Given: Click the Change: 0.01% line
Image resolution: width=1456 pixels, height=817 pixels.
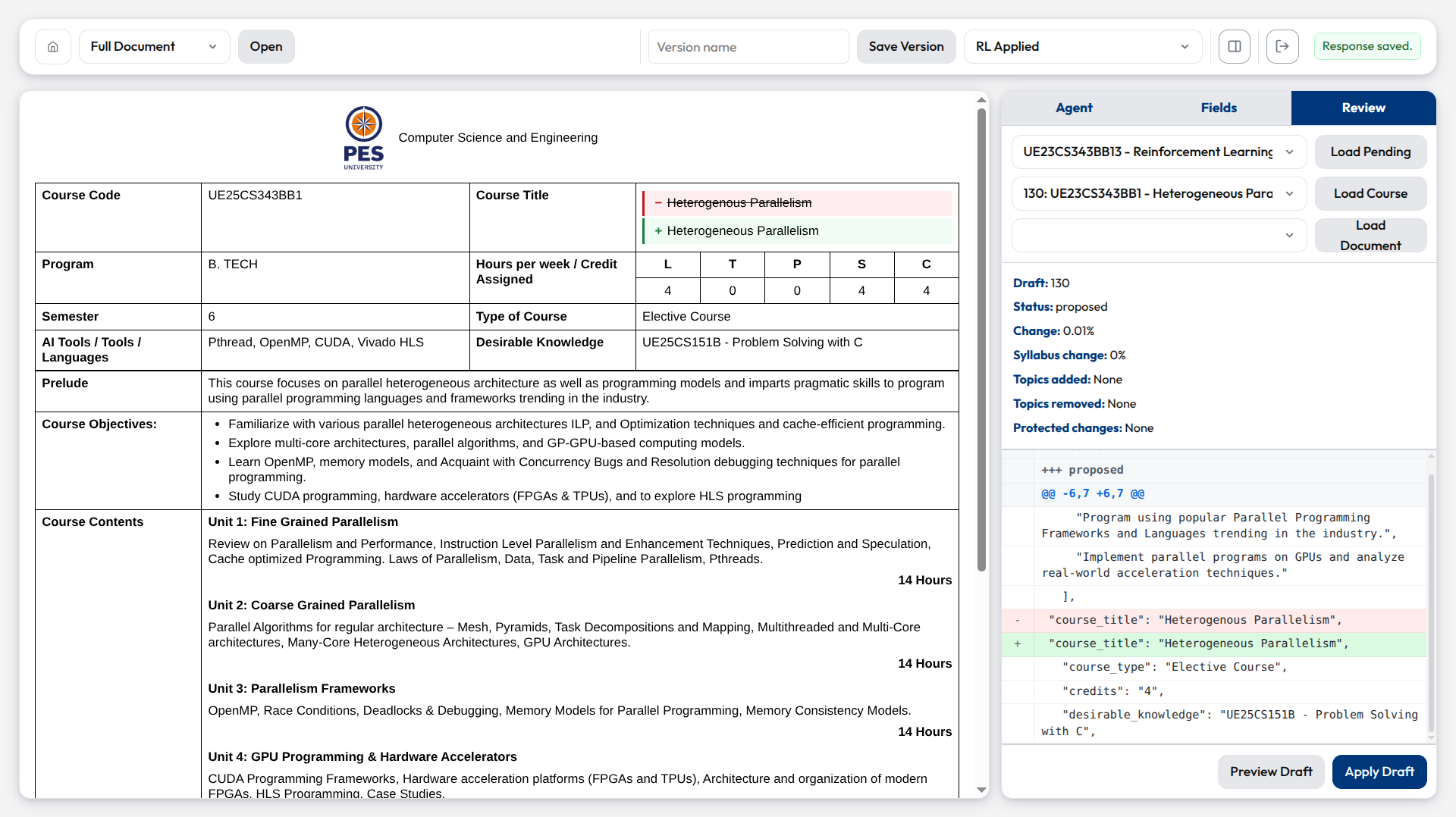Looking at the screenshot, I should click(1053, 331).
